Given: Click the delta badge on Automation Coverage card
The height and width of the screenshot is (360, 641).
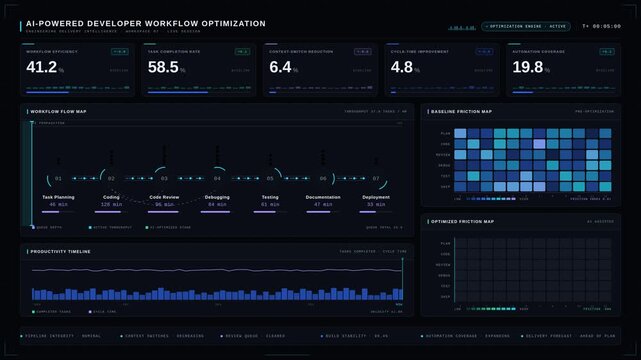Looking at the screenshot, I should pyautogui.click(x=607, y=51).
